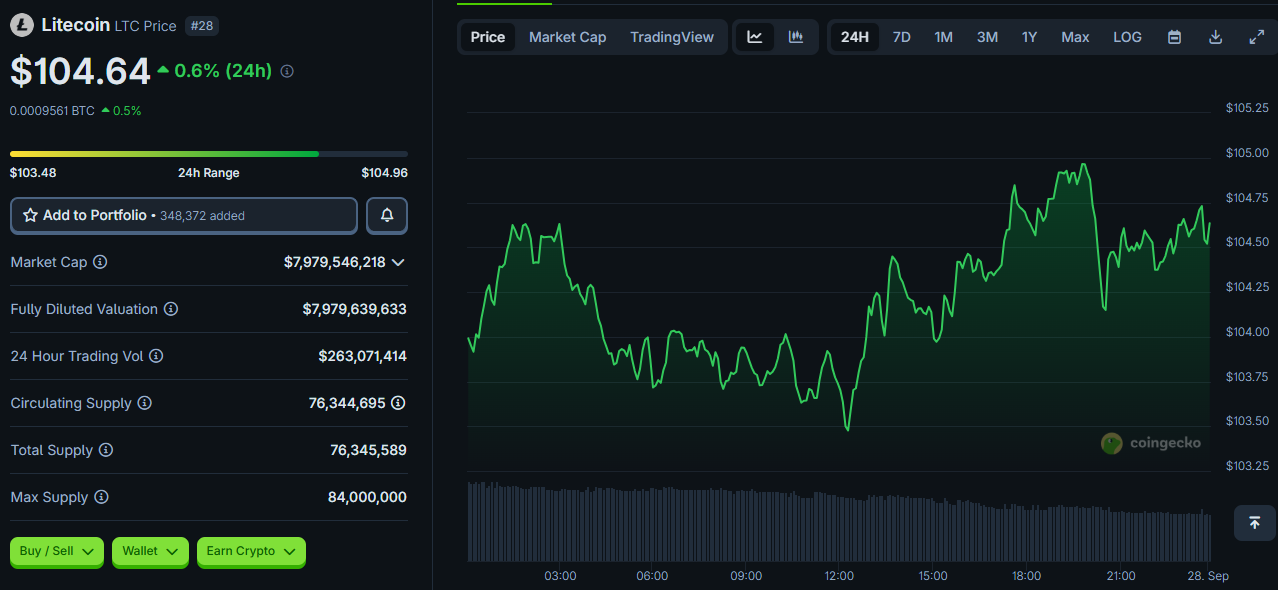
Task: Download chart data icon
Action: 1216,37
